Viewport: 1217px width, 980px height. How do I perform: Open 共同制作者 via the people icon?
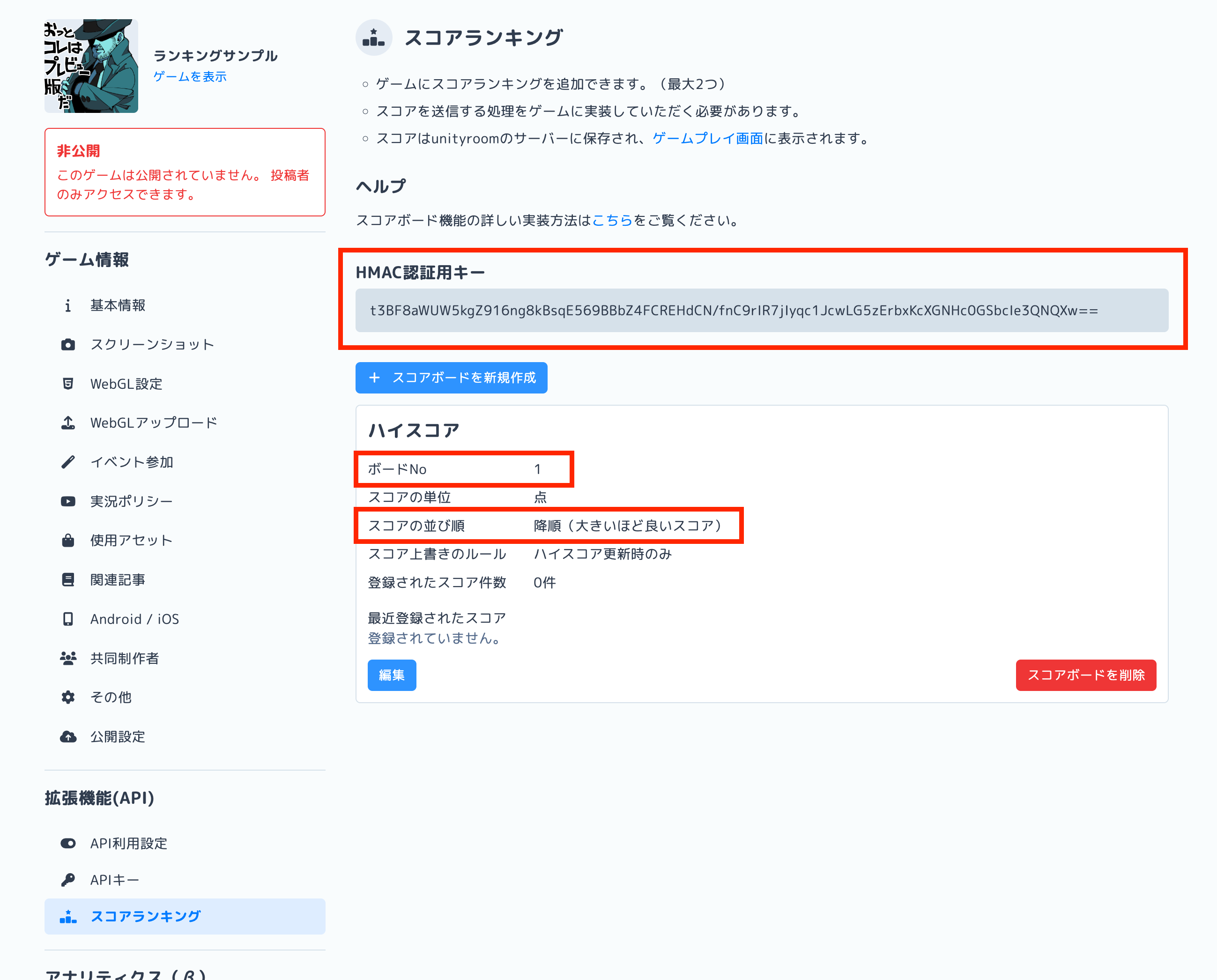pos(68,658)
